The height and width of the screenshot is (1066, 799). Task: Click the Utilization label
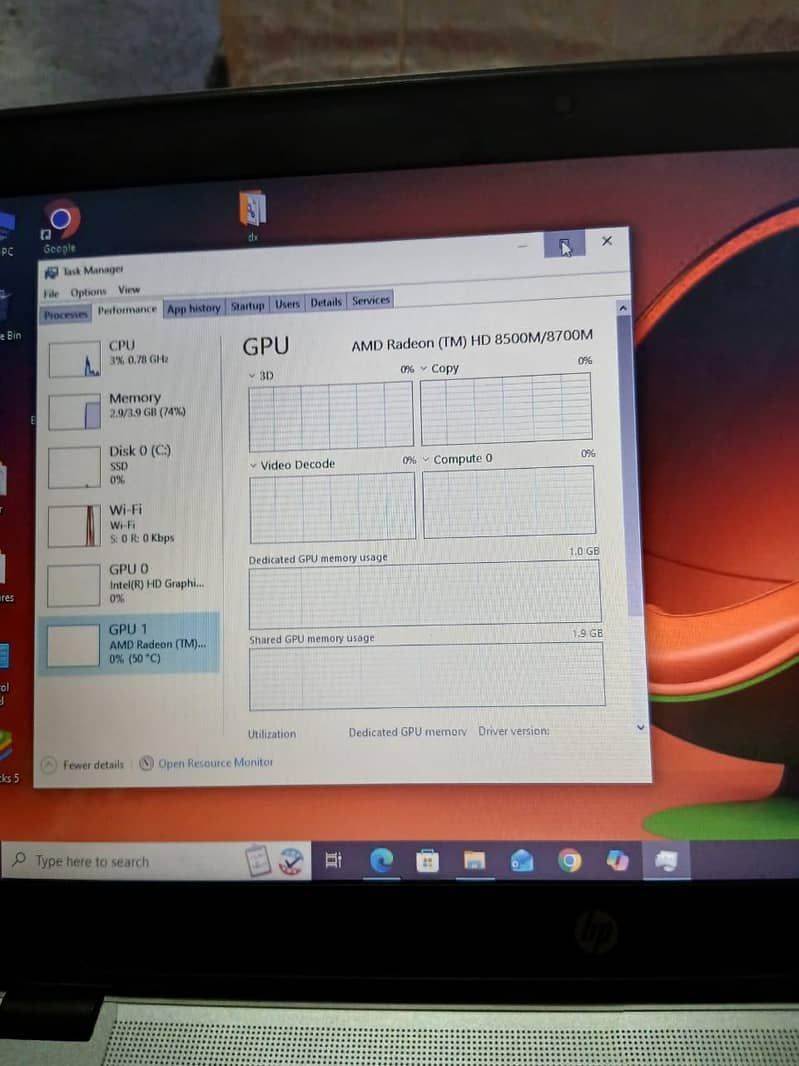coord(271,734)
